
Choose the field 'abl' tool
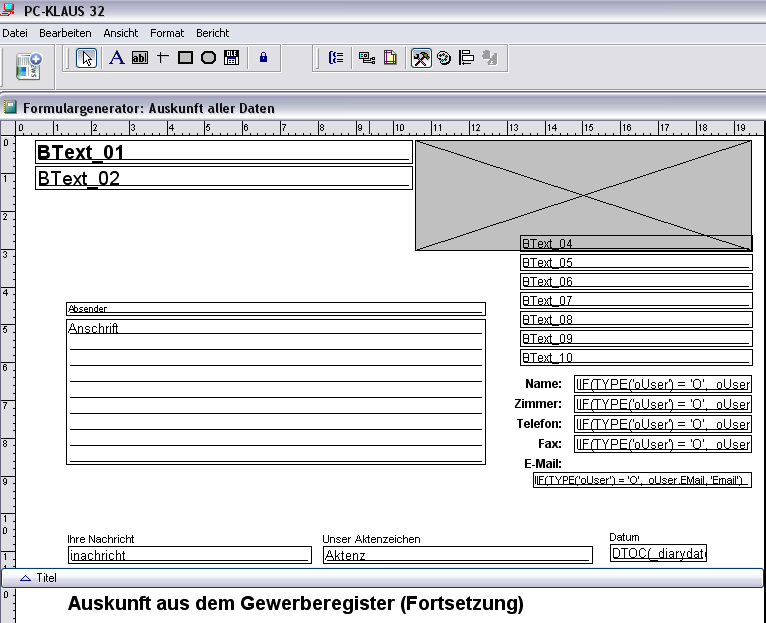click(139, 58)
